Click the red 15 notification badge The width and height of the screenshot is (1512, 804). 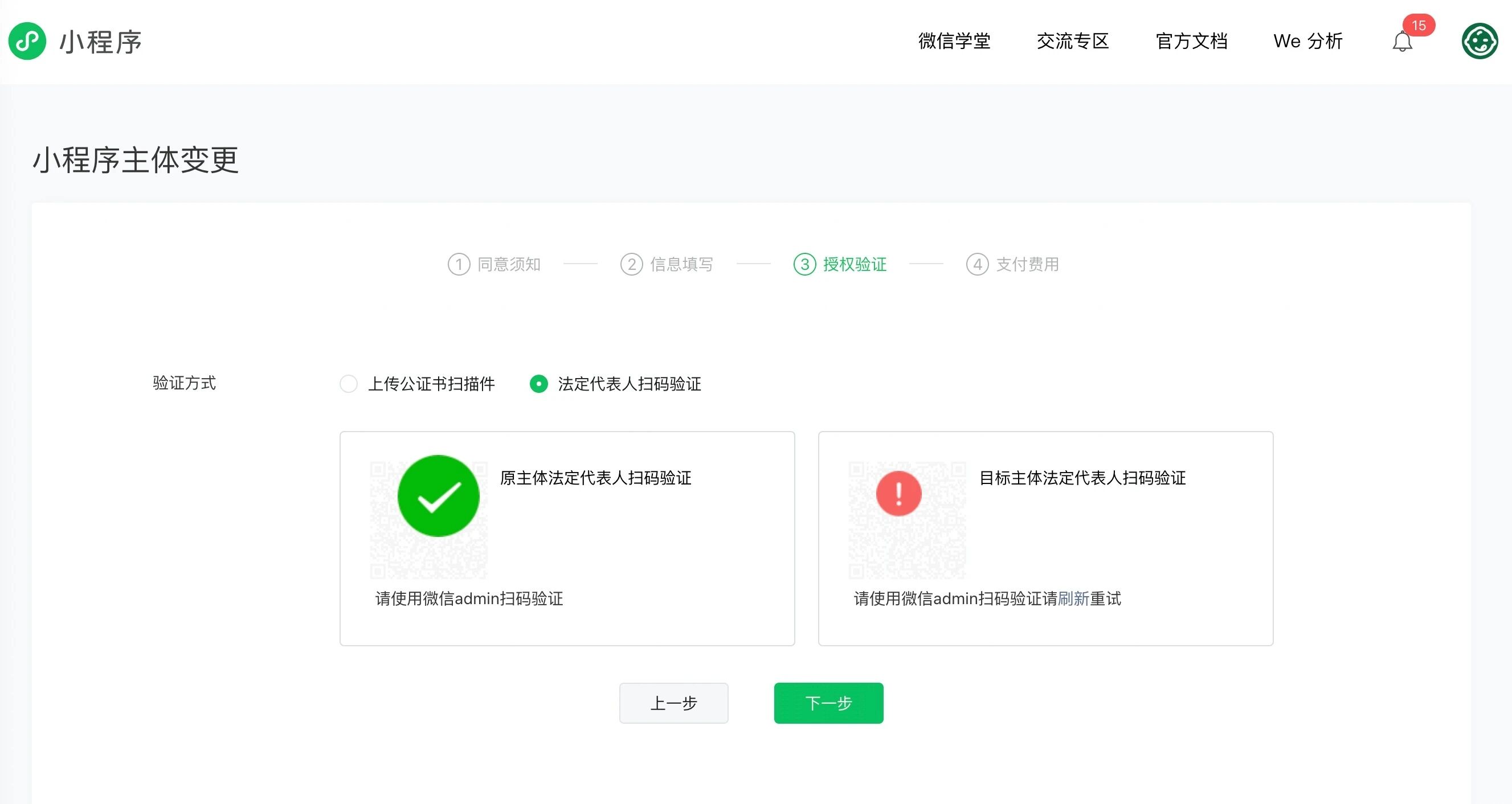coord(1418,25)
